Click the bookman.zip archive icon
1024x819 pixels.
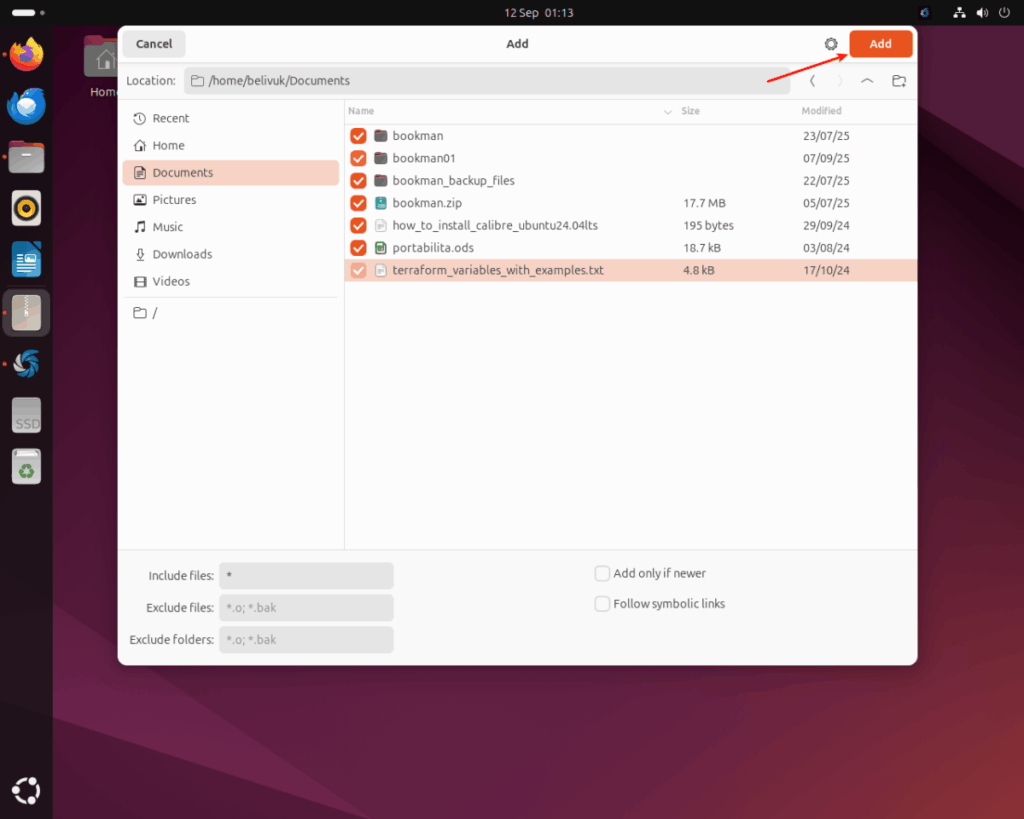pyautogui.click(x=381, y=203)
